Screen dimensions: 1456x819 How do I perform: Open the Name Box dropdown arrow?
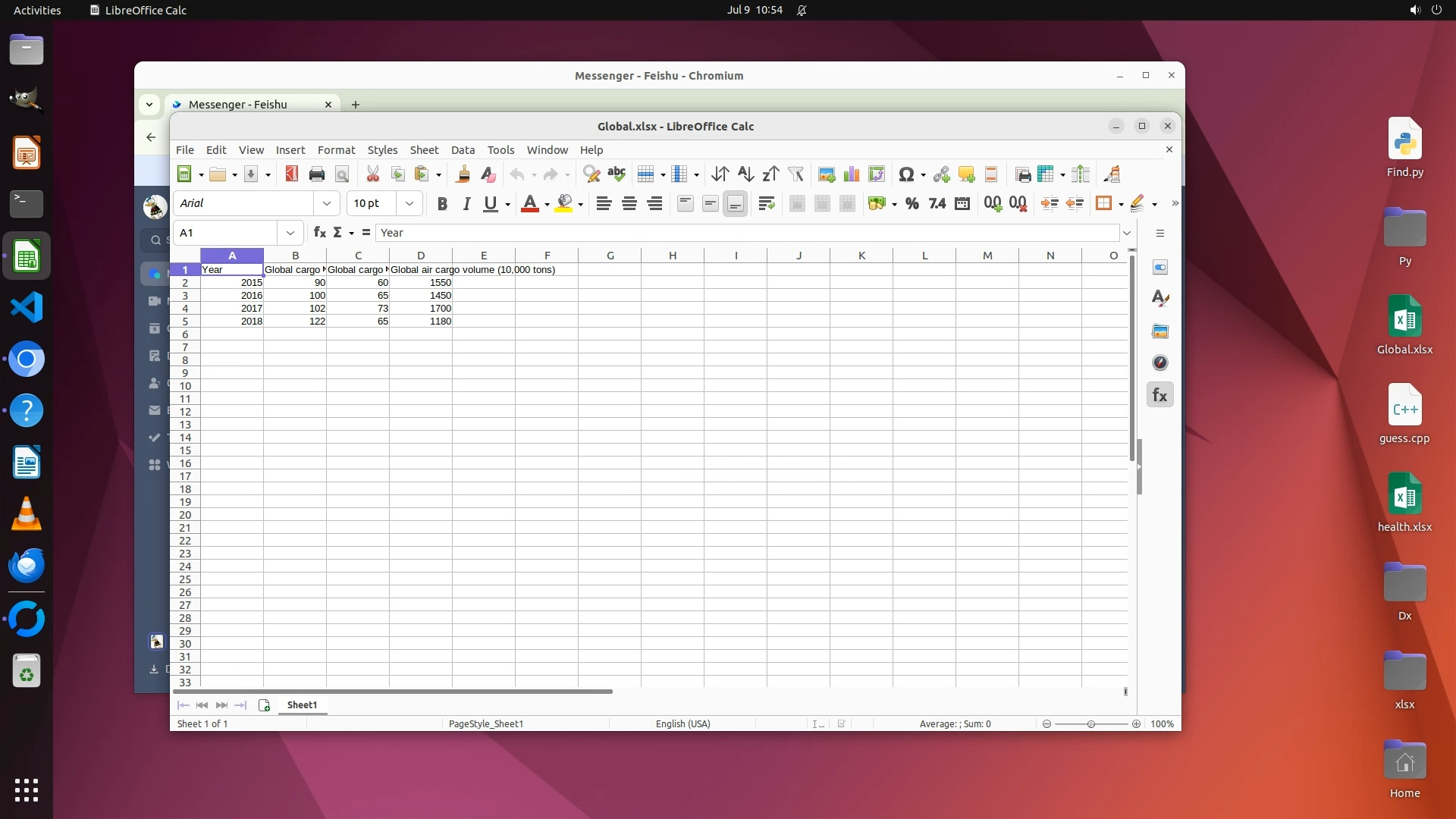pyautogui.click(x=290, y=233)
